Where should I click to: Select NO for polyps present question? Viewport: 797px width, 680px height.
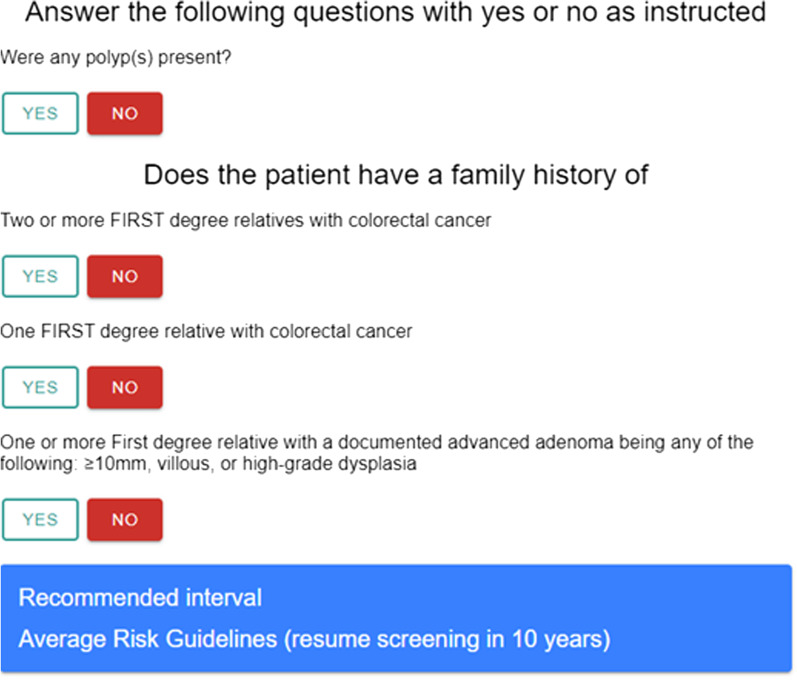[x=125, y=113]
